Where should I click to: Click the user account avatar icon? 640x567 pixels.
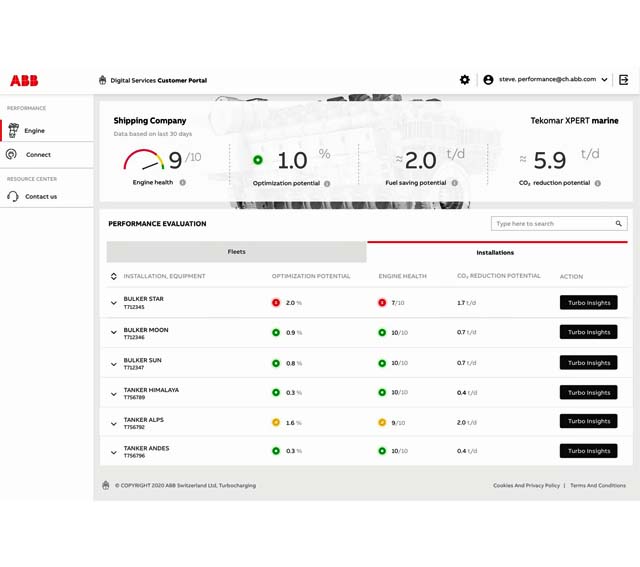[488, 80]
